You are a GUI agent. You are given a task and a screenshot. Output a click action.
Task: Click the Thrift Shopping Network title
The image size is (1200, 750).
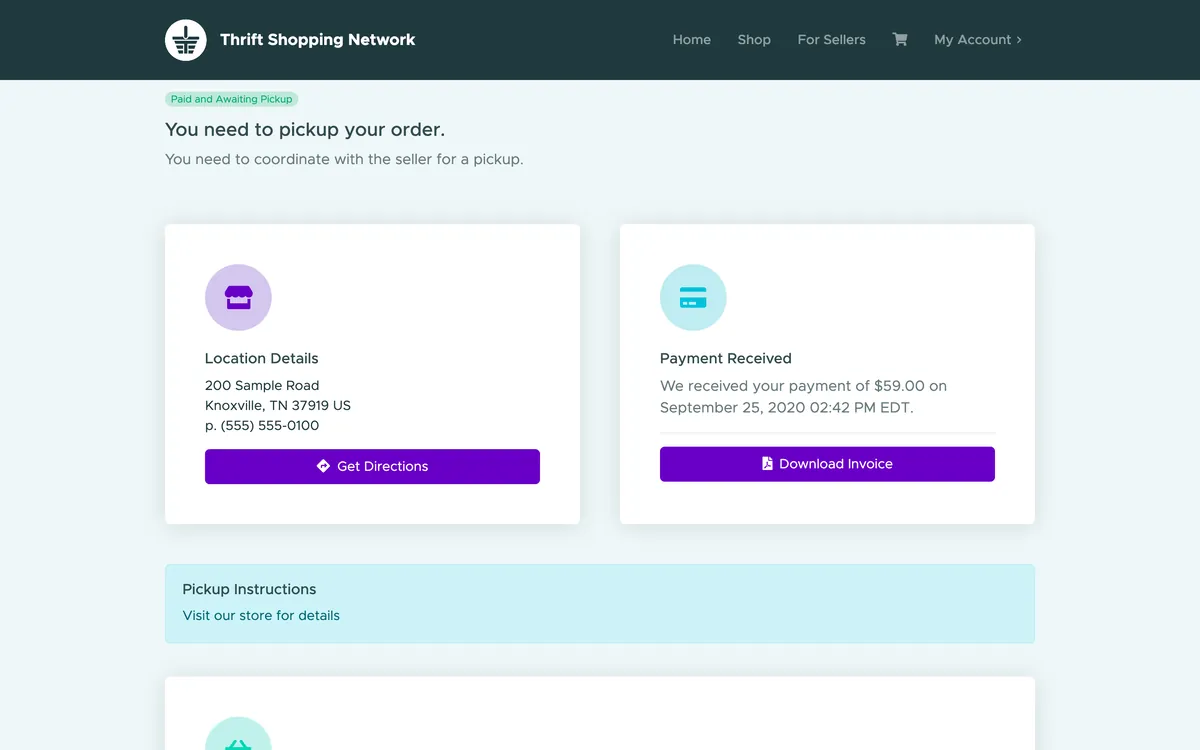tap(318, 40)
